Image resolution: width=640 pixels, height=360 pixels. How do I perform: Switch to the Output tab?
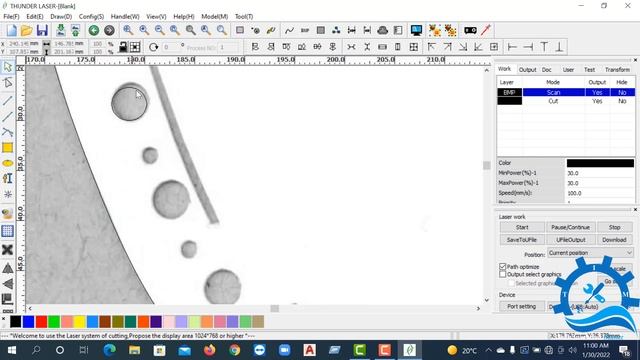click(527, 70)
